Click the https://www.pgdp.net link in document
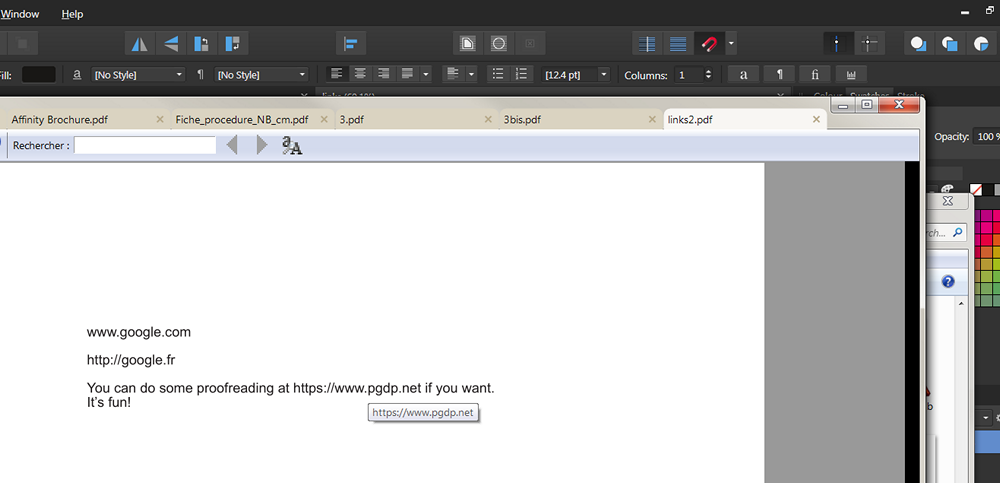 pyautogui.click(x=356, y=388)
